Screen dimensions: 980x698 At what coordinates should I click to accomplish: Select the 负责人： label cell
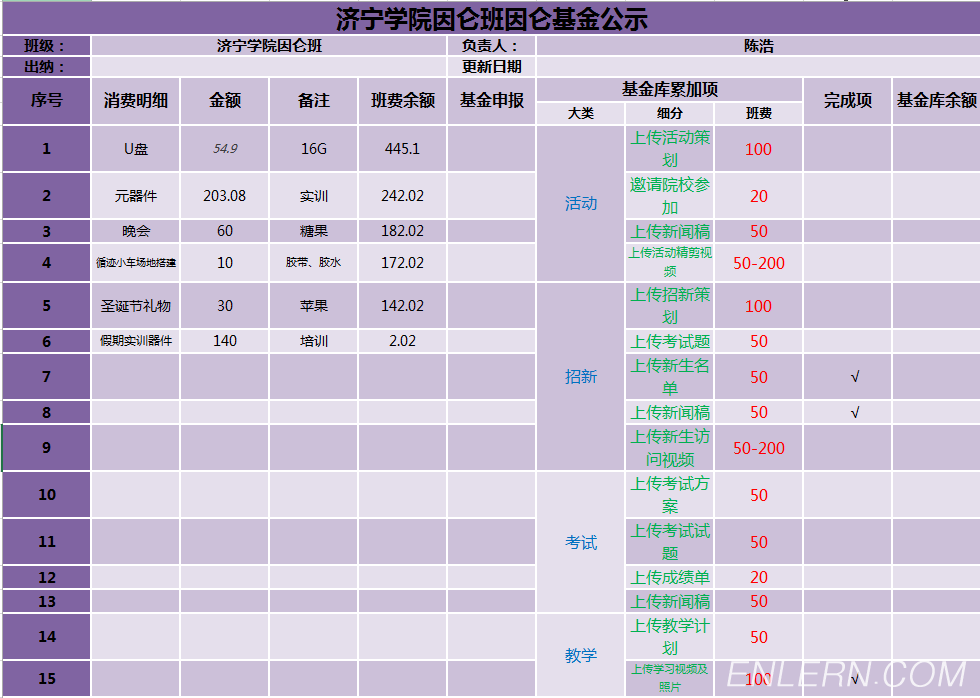(492, 46)
